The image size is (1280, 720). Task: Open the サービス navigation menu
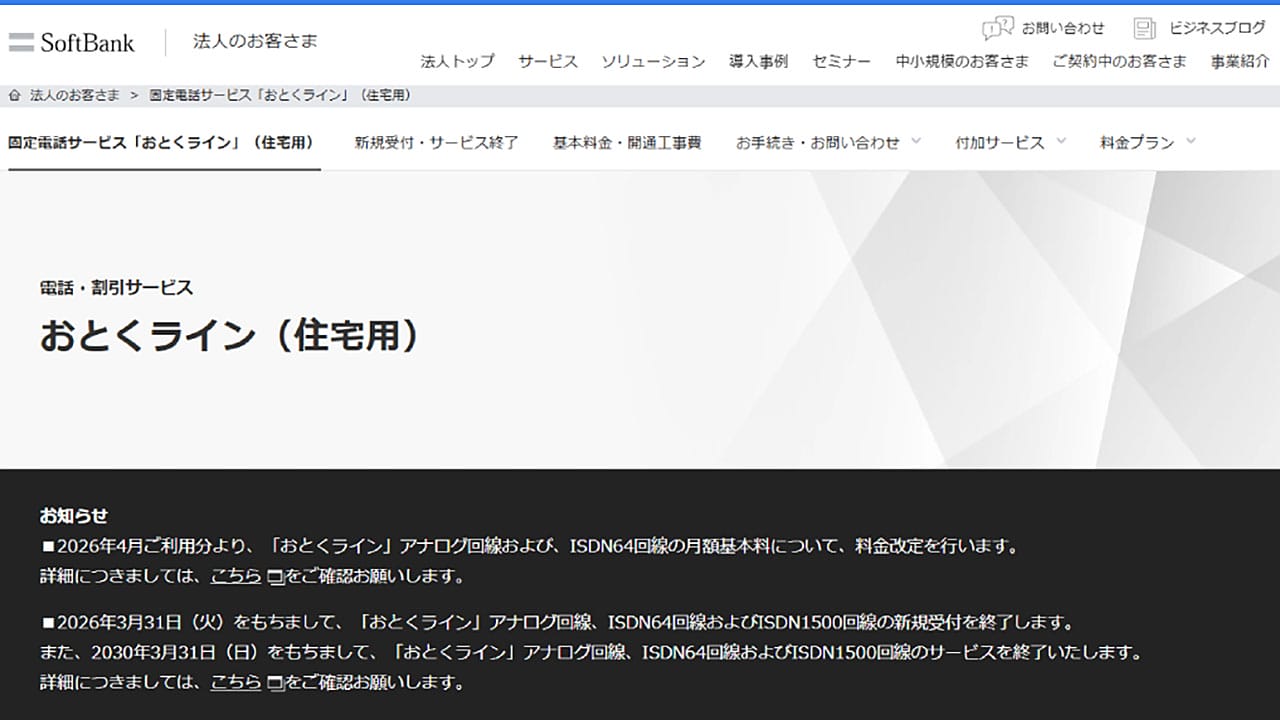tap(547, 61)
